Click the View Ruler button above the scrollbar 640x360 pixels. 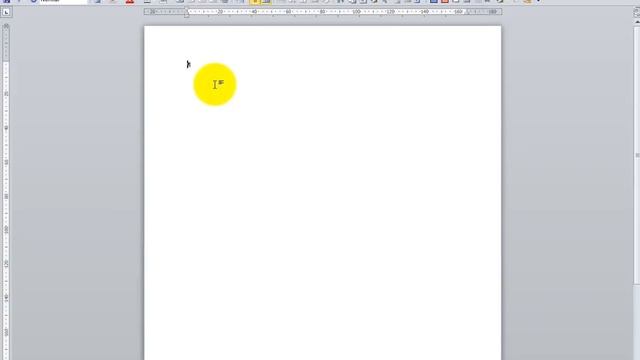point(636,12)
